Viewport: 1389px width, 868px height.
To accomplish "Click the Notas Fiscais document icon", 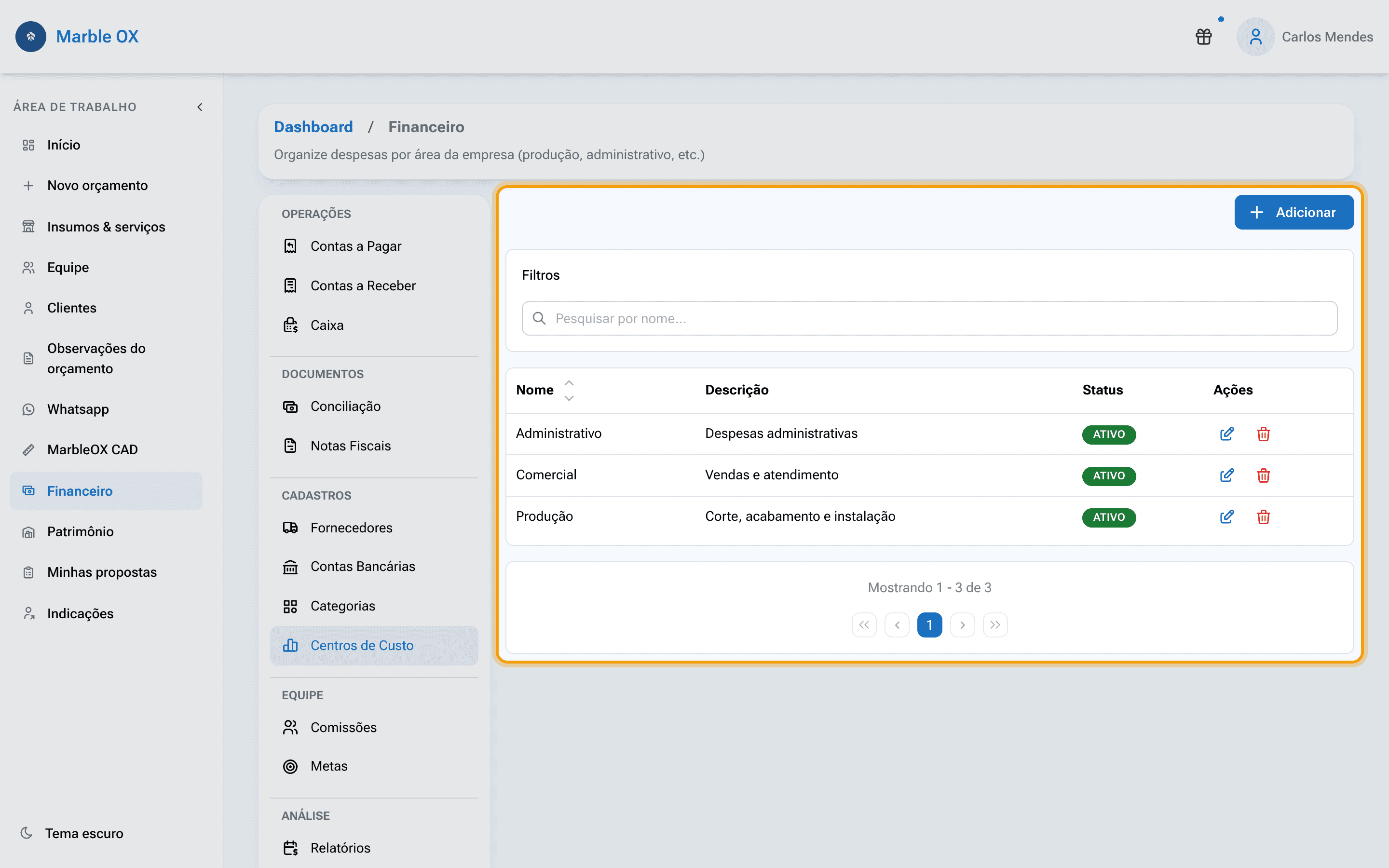I will pos(290,446).
